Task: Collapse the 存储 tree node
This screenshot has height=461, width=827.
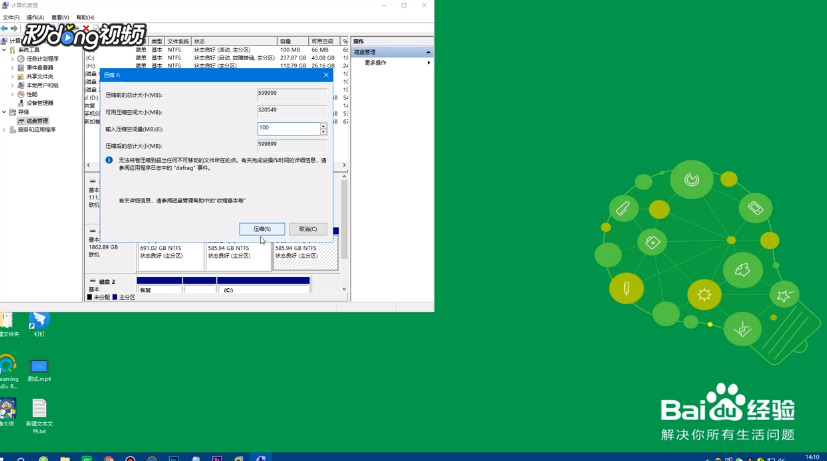Action: point(4,112)
